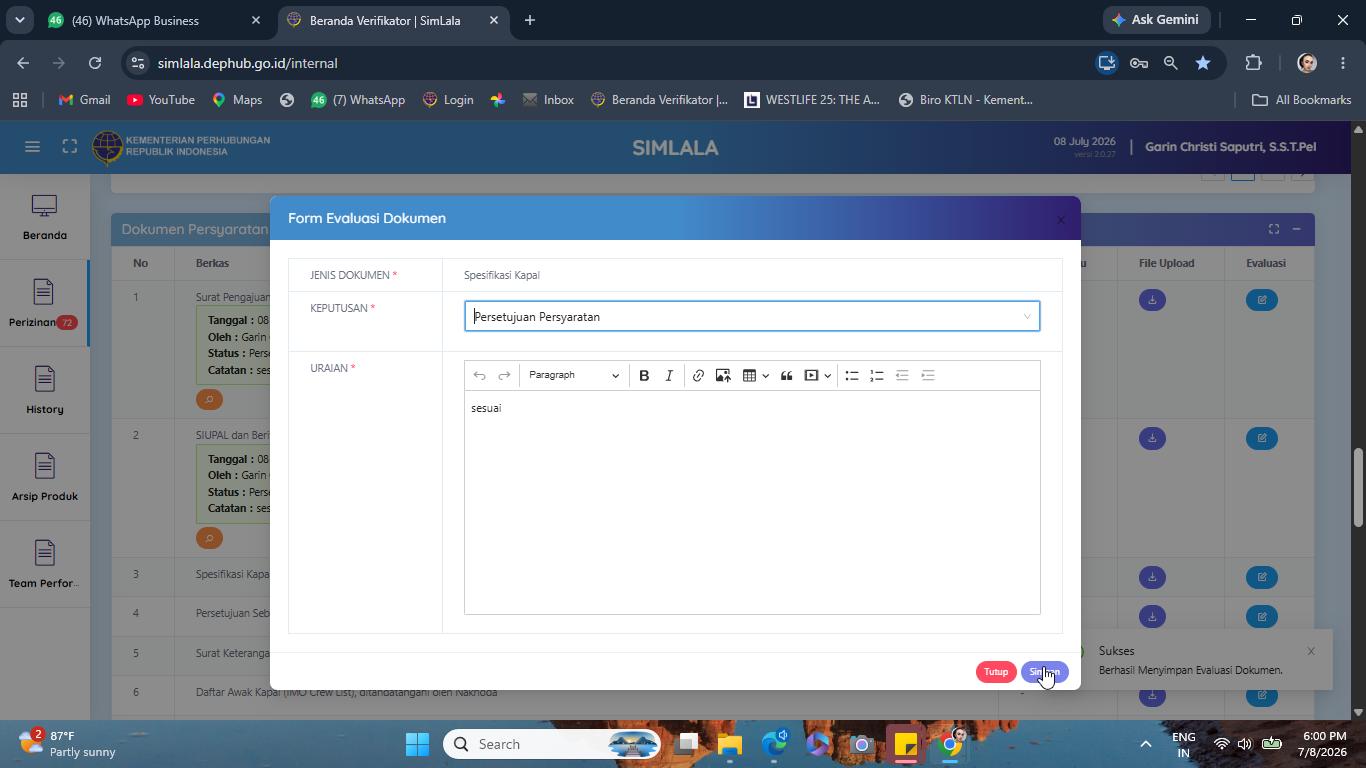Toggle italic formatting in the editor
Viewport: 1366px width, 768px height.
[x=669, y=375]
